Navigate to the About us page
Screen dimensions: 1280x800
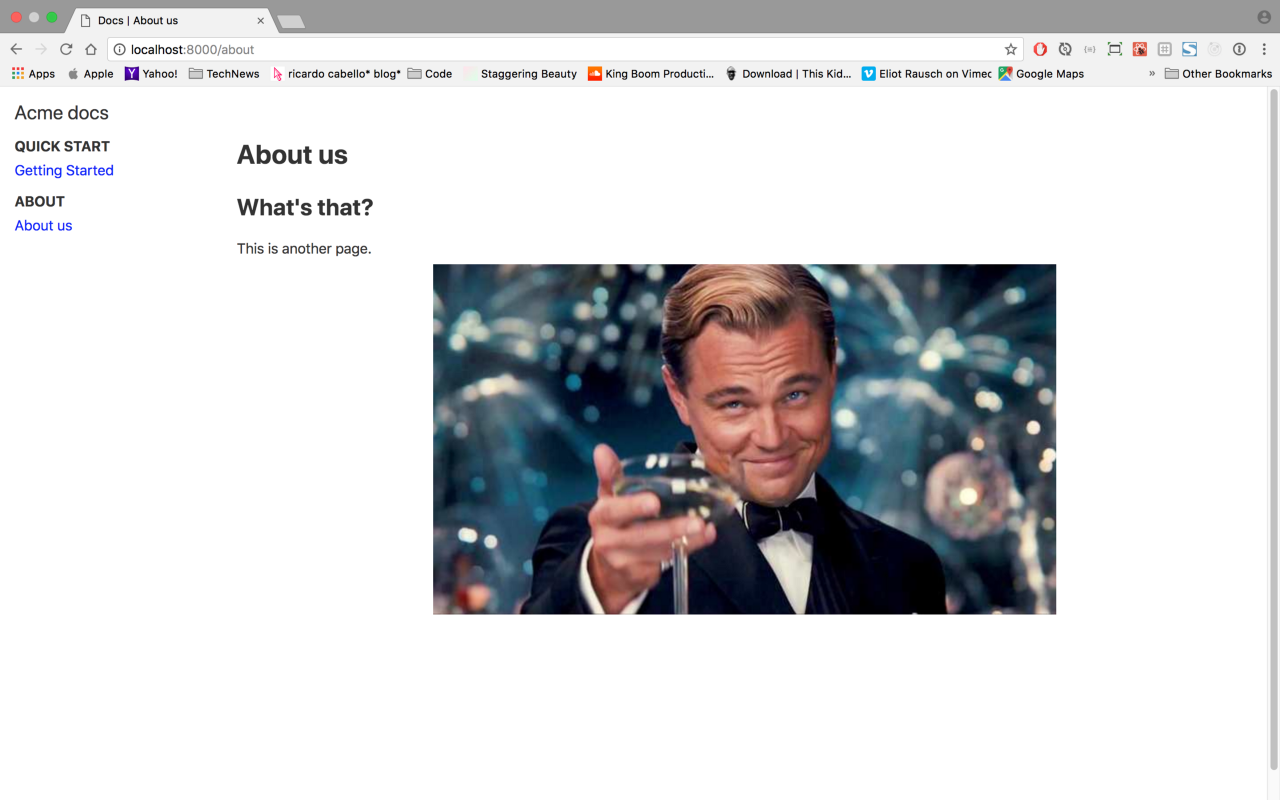click(43, 225)
